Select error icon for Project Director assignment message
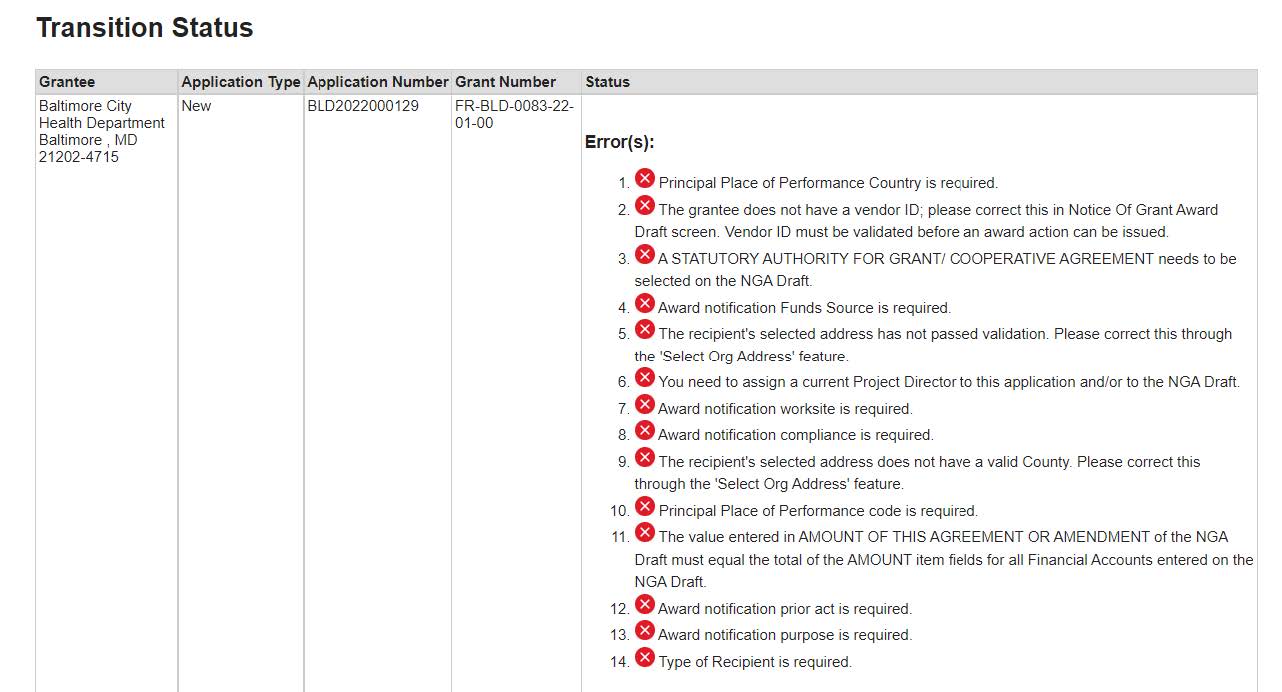 click(645, 378)
